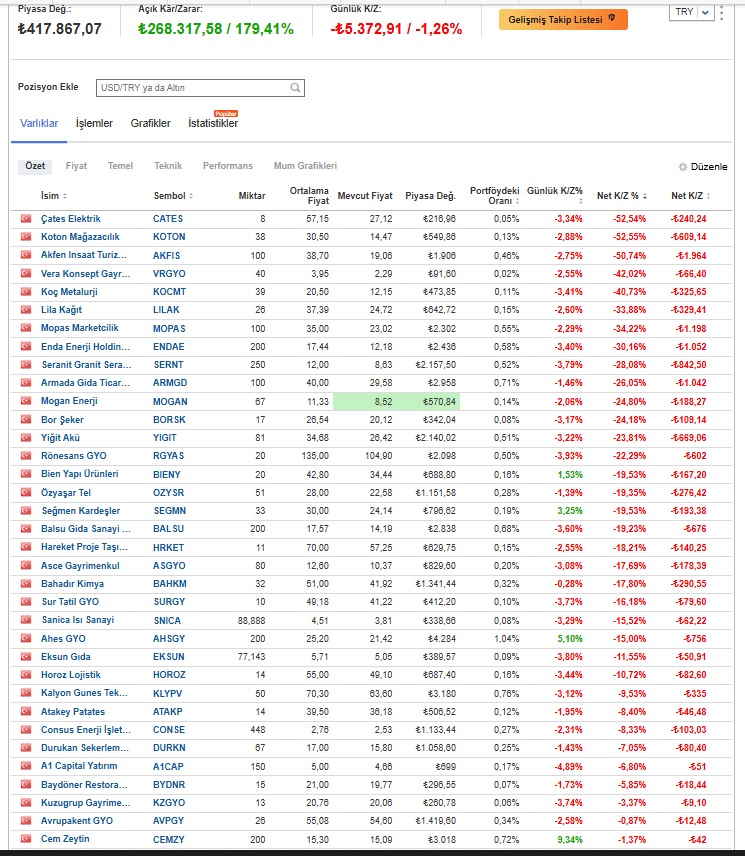Click the flag icon in the A1 Capital Yatırım row
745x856 pixels.
(26, 766)
